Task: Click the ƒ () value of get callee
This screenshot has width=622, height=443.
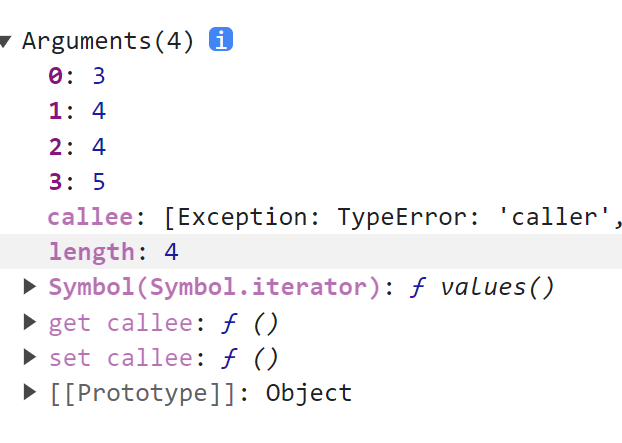Action: [x=250, y=323]
